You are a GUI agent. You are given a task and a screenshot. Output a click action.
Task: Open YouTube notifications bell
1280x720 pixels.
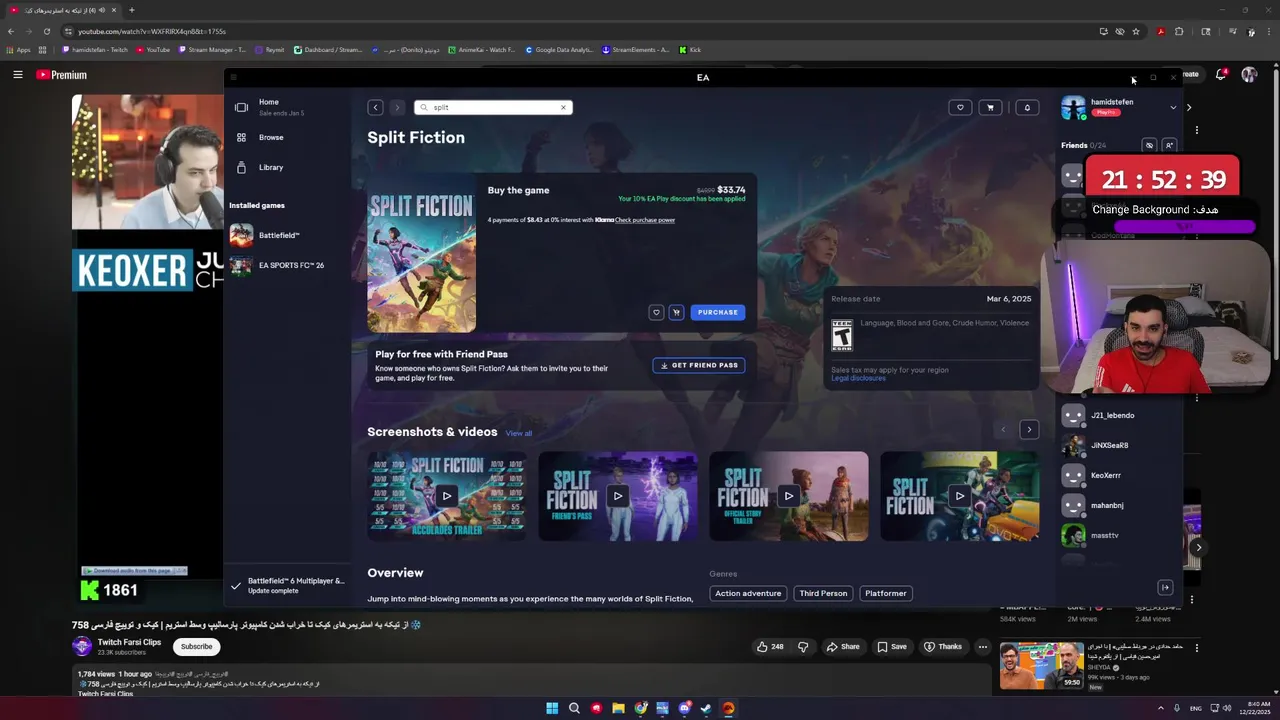(x=1221, y=74)
